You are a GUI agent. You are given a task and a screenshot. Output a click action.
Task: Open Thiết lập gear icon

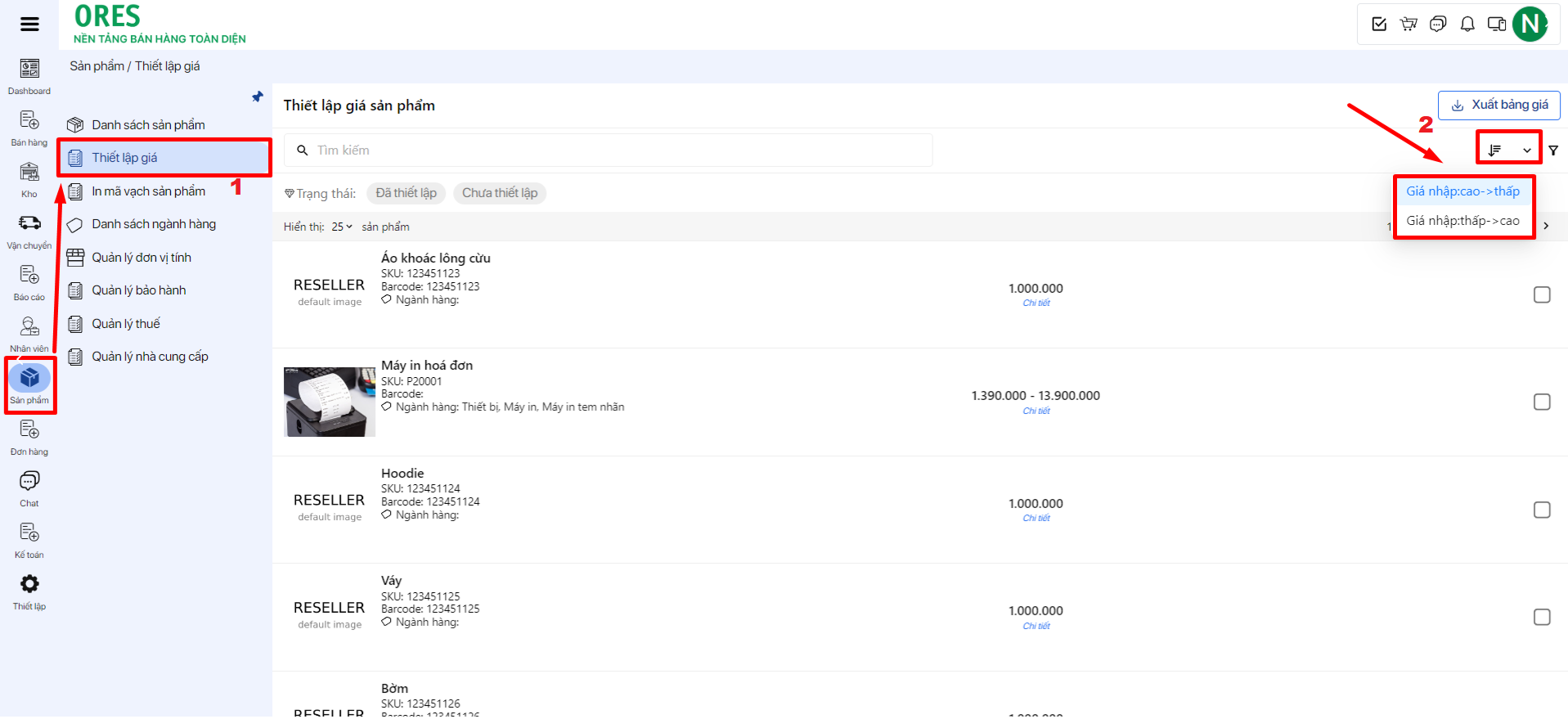pyautogui.click(x=29, y=584)
